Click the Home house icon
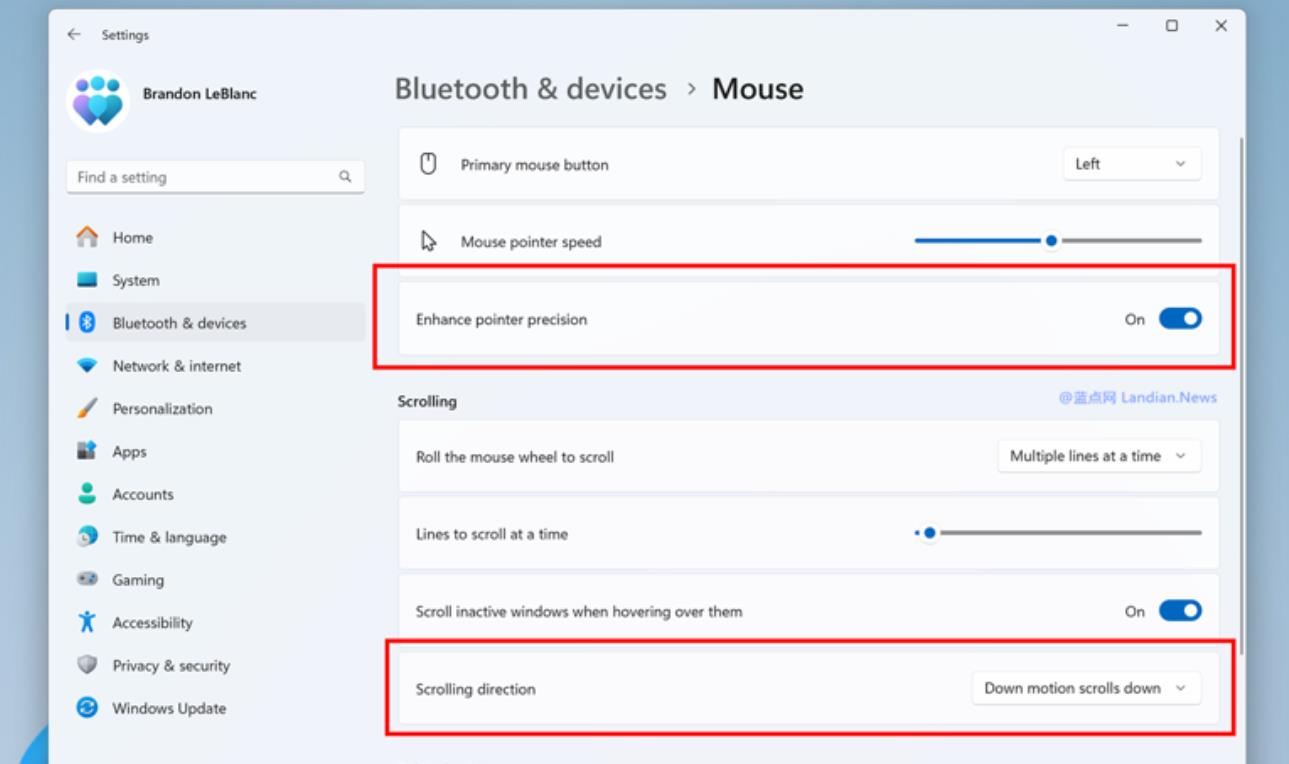Screen dimensions: 1289x764 pyautogui.click(x=88, y=237)
